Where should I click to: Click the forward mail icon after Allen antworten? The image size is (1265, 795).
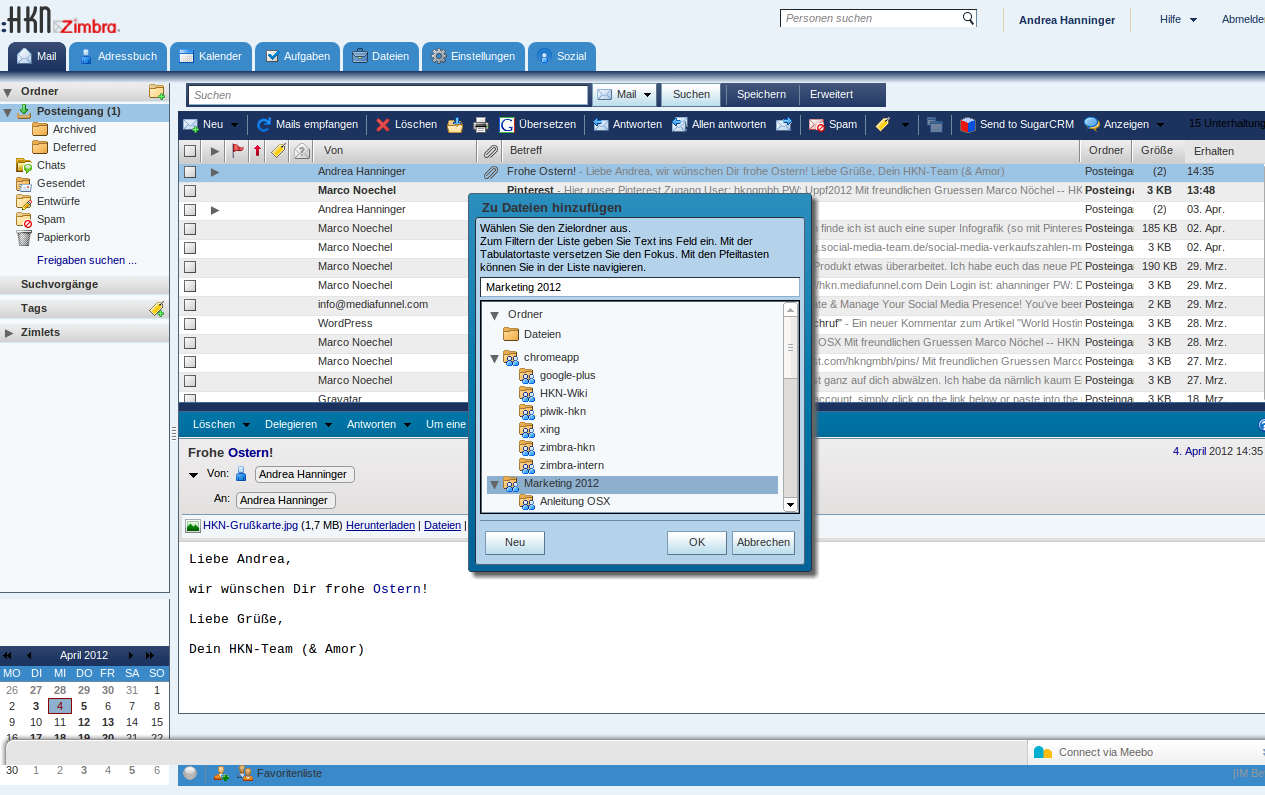[x=784, y=125]
